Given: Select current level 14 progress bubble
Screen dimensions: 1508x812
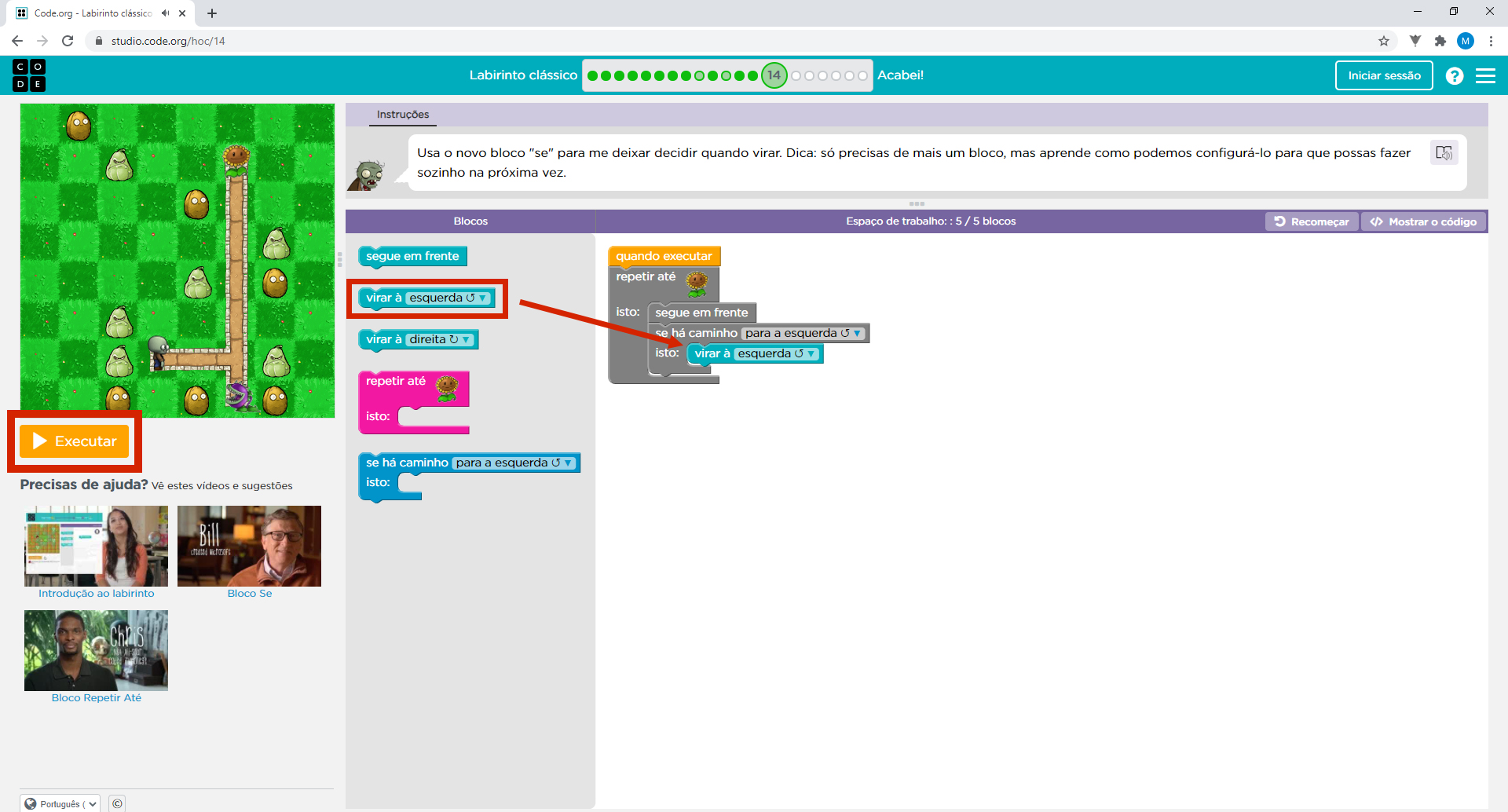Looking at the screenshot, I should coord(774,75).
